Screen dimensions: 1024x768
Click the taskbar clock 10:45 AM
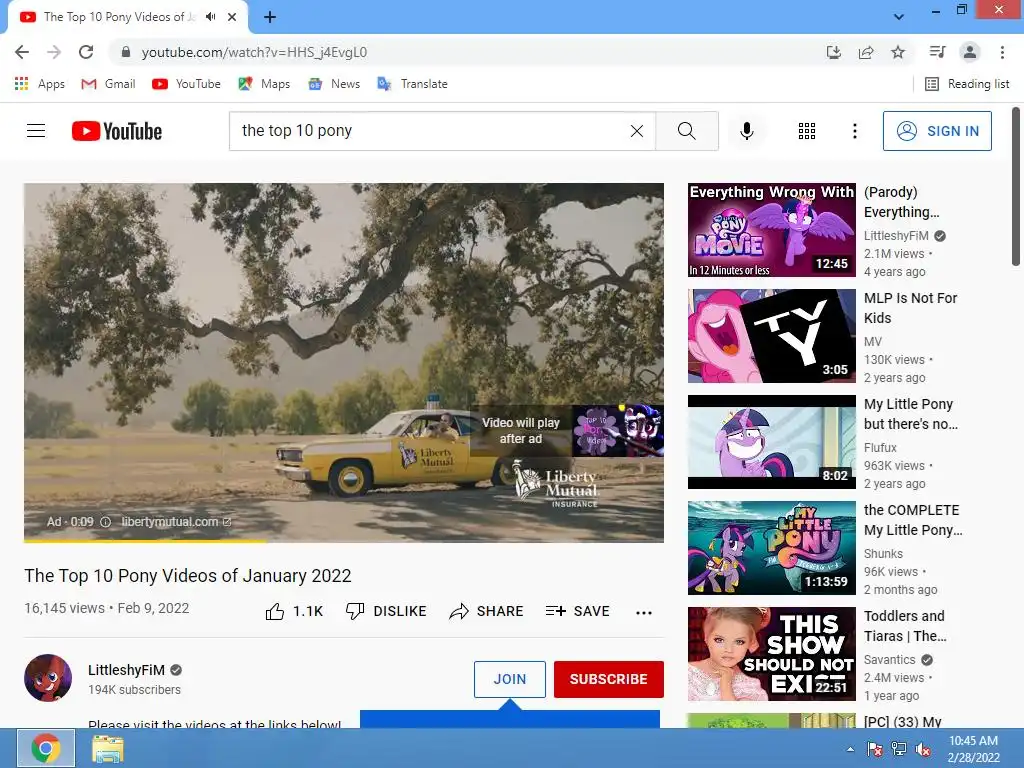tap(973, 748)
